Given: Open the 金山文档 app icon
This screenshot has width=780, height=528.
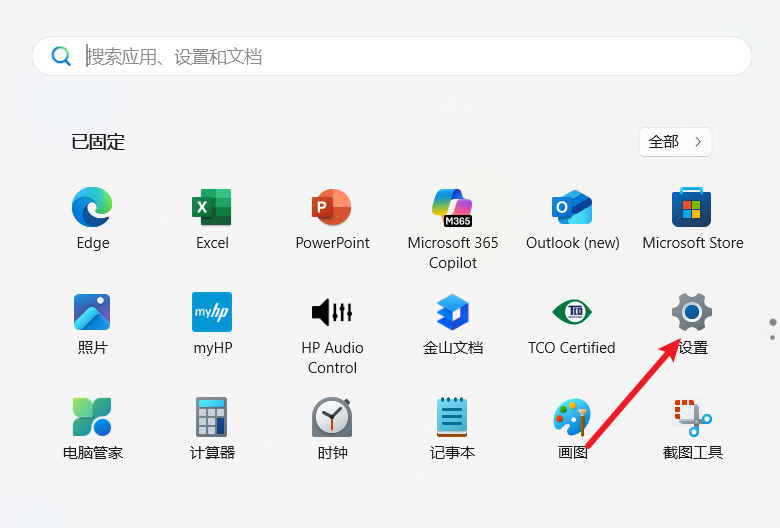Looking at the screenshot, I should [452, 312].
